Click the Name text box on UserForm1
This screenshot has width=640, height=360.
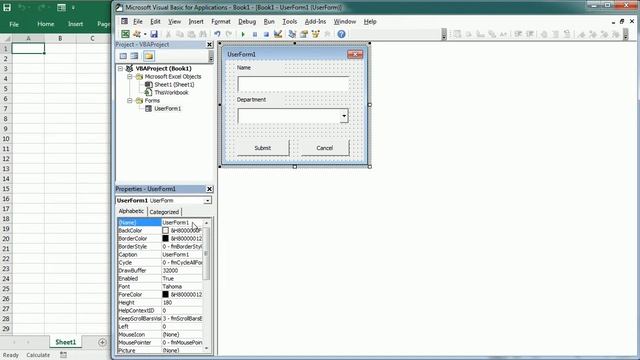pyautogui.click(x=293, y=84)
